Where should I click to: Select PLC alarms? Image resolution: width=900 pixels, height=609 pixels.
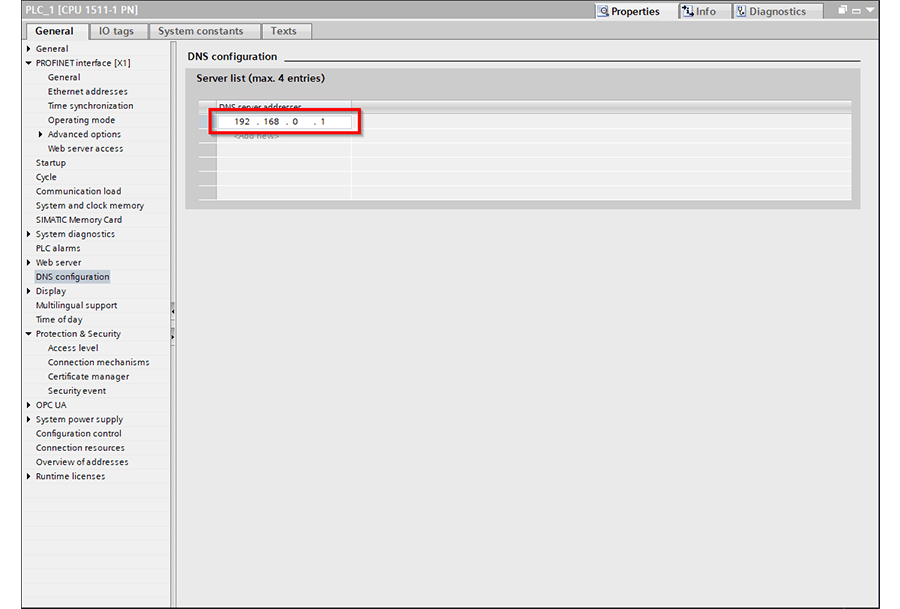click(58, 249)
